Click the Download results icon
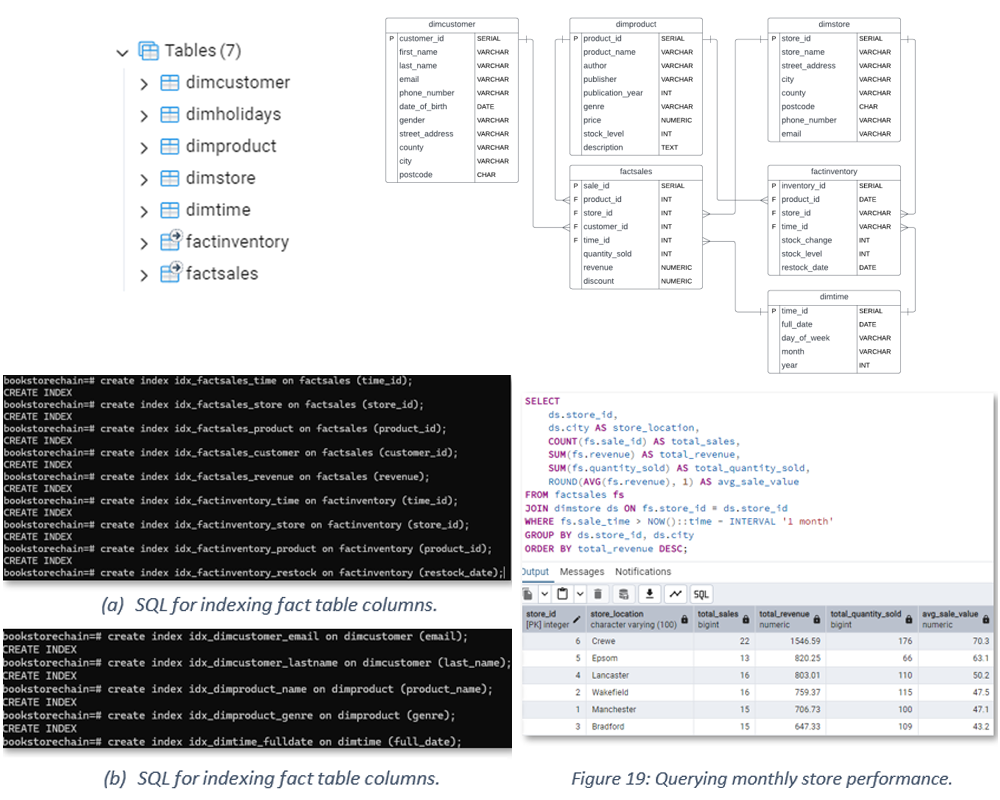 tap(649, 595)
